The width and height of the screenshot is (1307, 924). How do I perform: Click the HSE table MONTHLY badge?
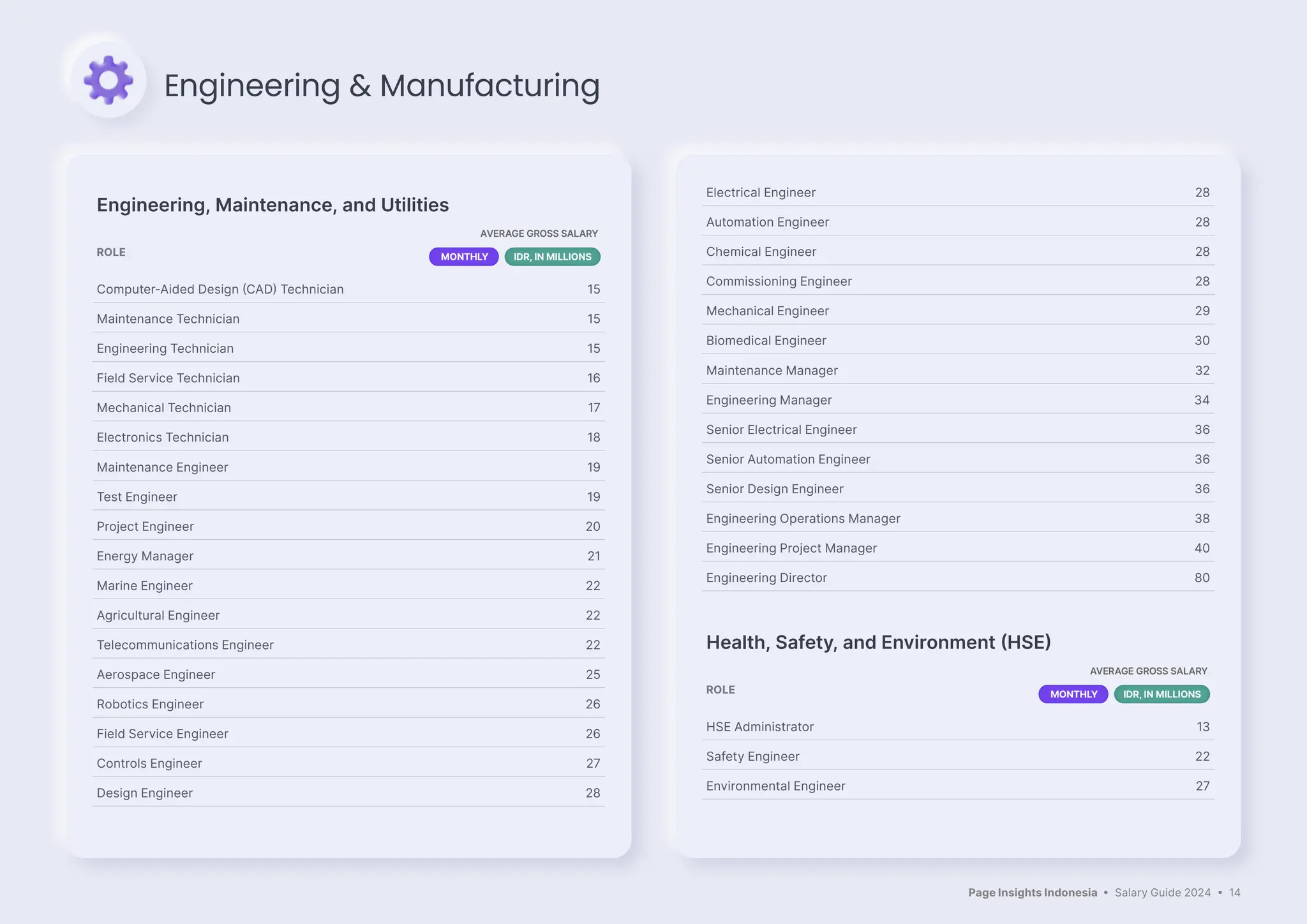coord(1073,694)
